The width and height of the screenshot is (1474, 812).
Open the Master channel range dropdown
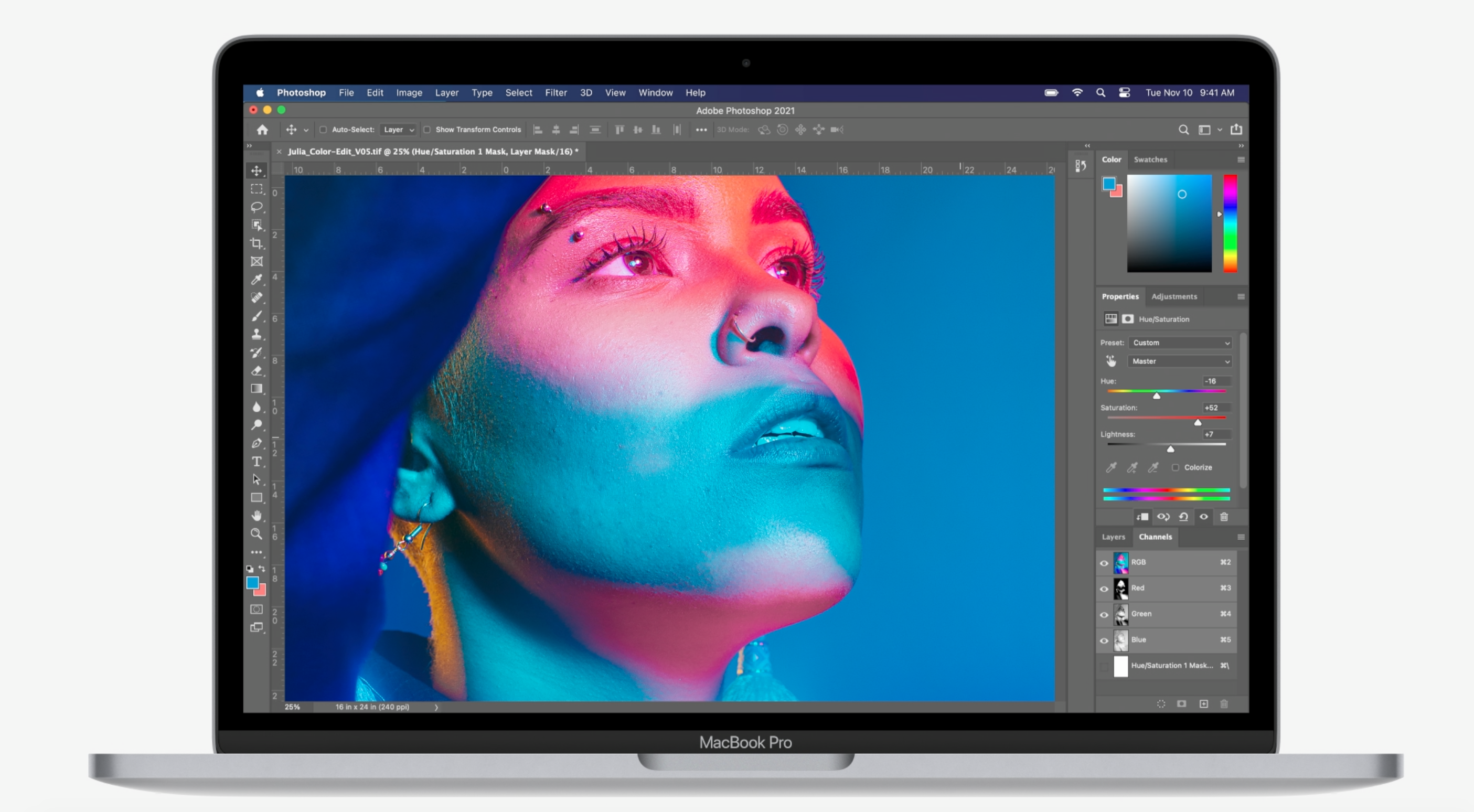coord(1180,361)
